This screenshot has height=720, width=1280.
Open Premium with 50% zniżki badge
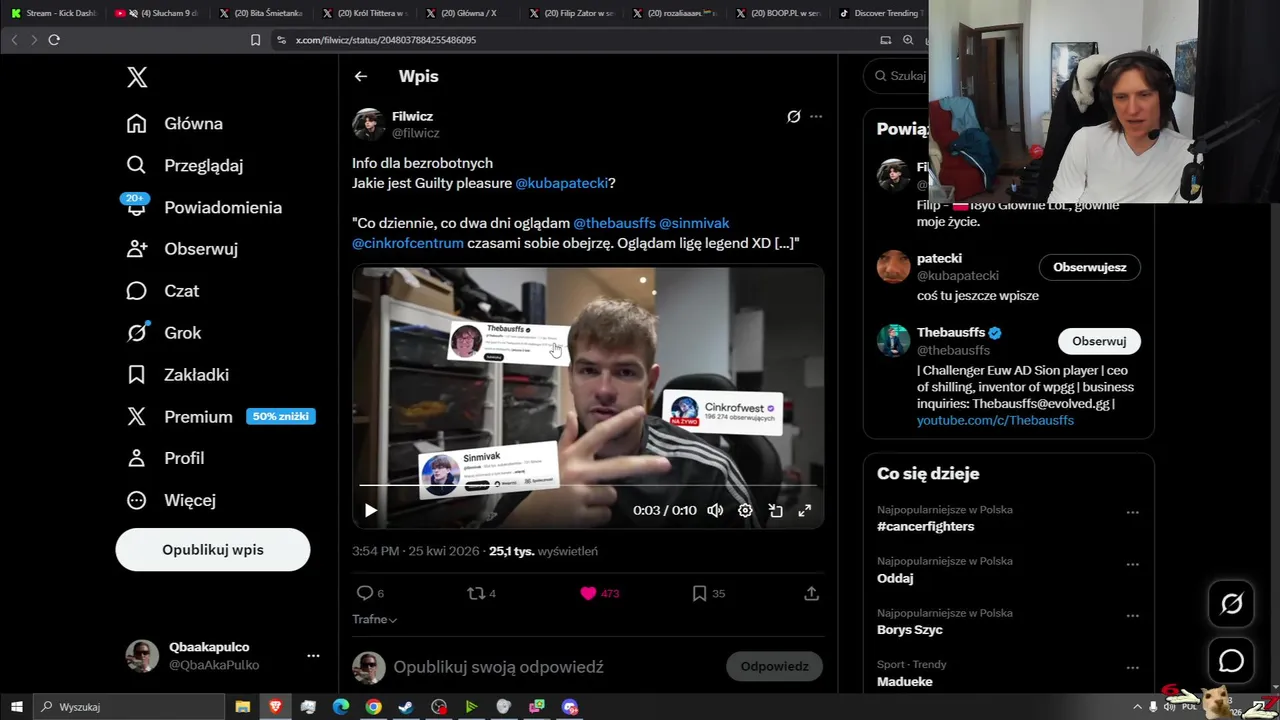221,417
